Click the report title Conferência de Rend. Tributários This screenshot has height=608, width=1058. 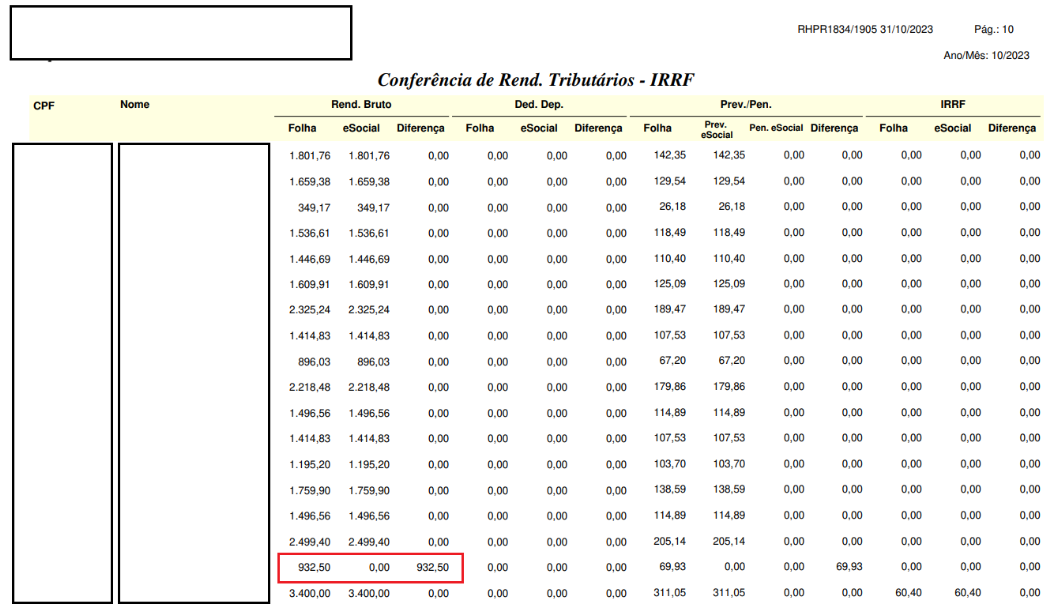pos(535,80)
